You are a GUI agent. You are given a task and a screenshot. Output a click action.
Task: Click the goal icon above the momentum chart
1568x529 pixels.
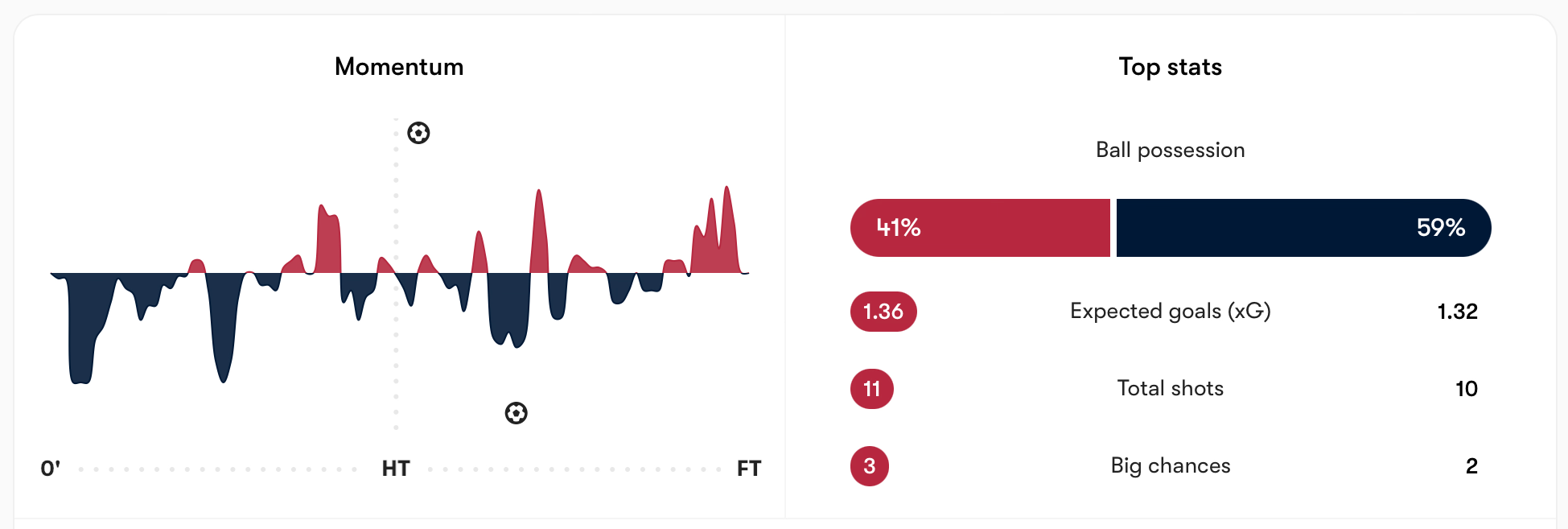tap(418, 133)
